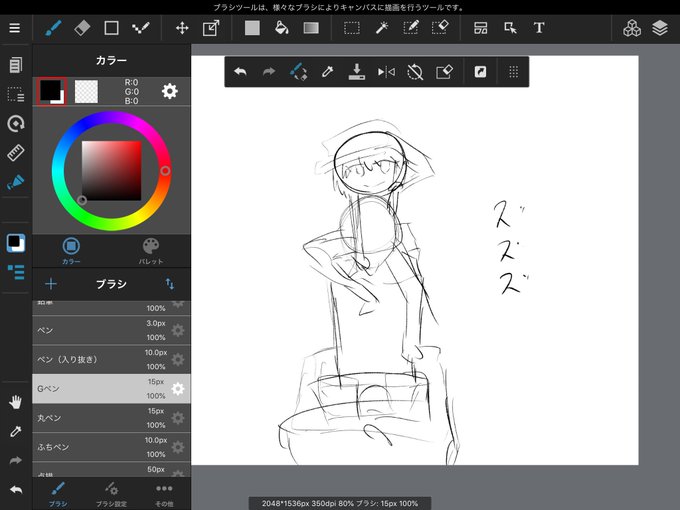Select the black foreground color swatch
Image resolution: width=680 pixels, height=510 pixels.
point(52,91)
